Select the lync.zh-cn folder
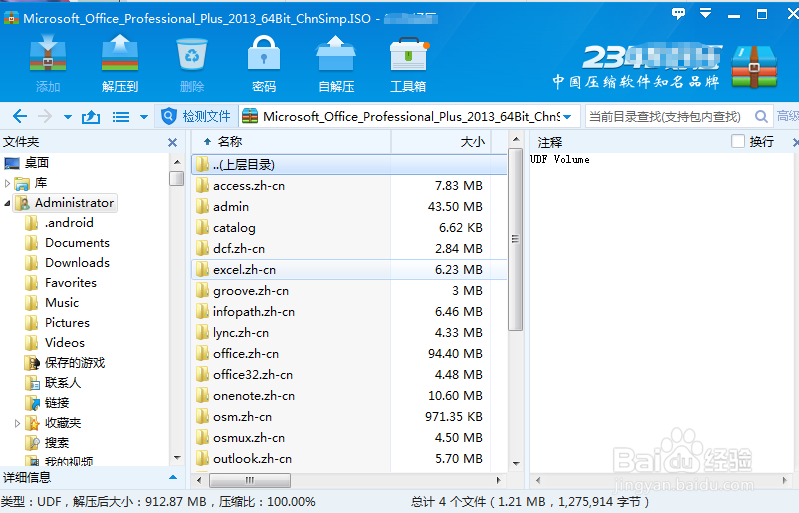 click(x=349, y=333)
